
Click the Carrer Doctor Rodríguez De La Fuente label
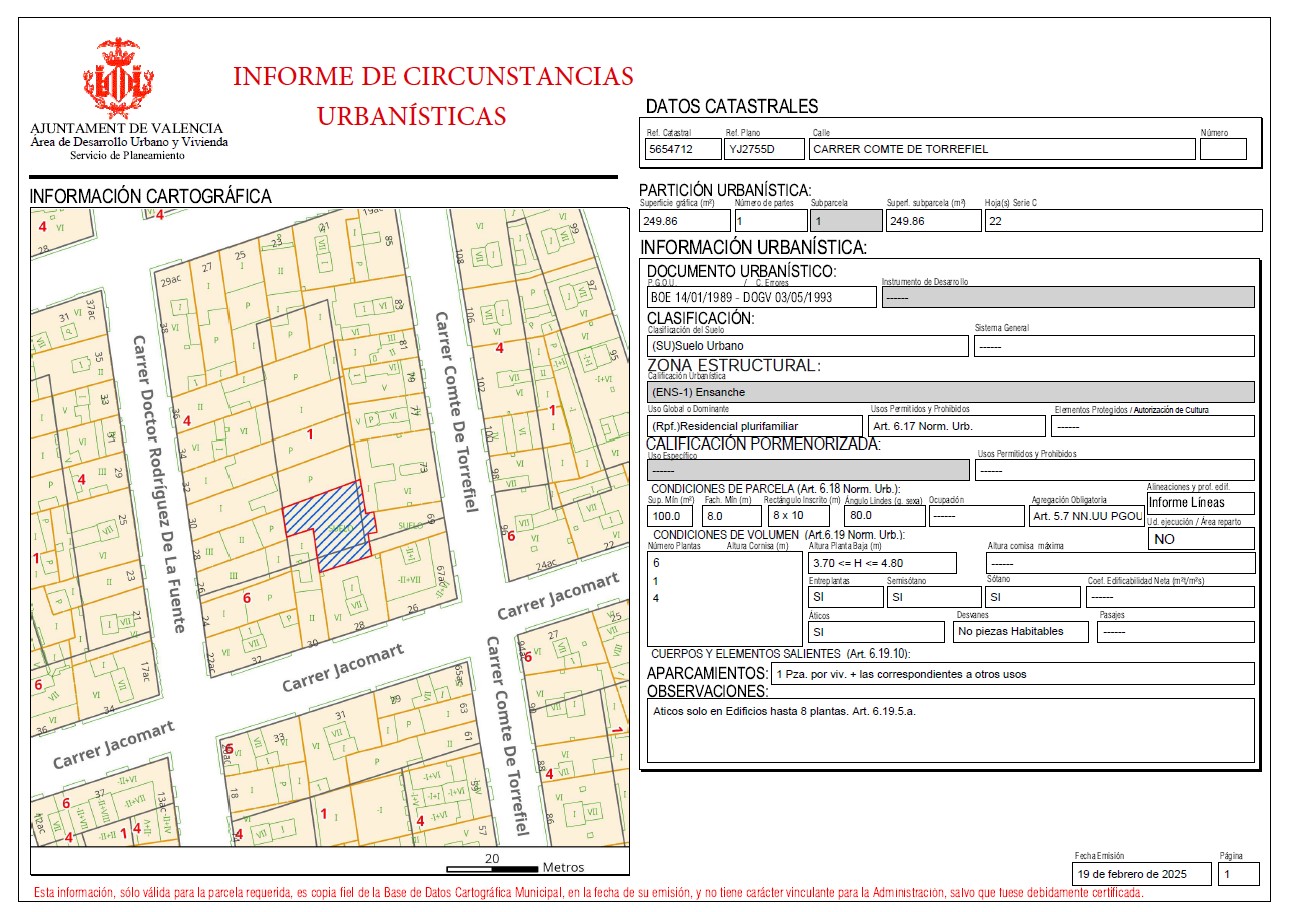coord(160,484)
